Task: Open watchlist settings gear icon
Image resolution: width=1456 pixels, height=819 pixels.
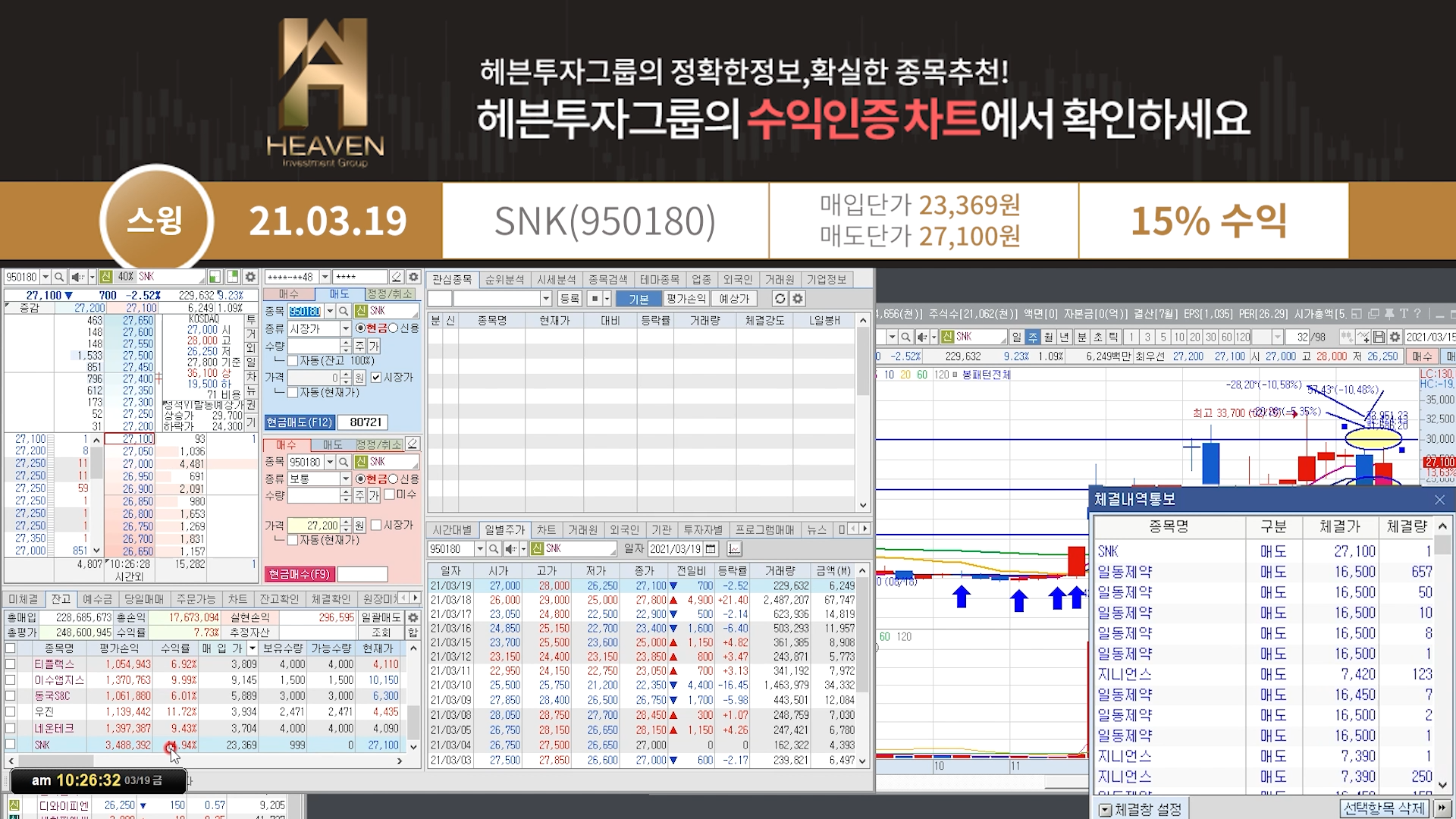Action: tap(798, 299)
